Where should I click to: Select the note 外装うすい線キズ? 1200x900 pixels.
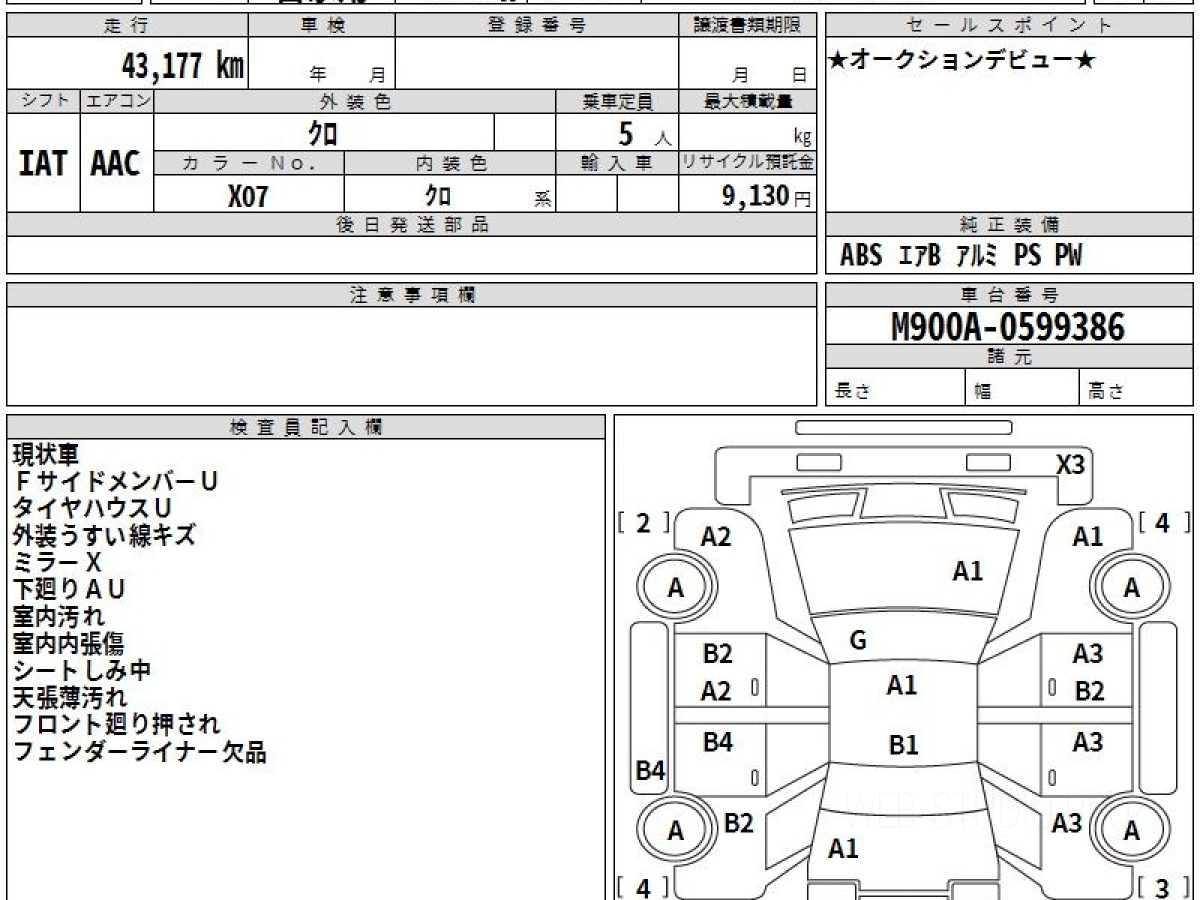pos(104,536)
